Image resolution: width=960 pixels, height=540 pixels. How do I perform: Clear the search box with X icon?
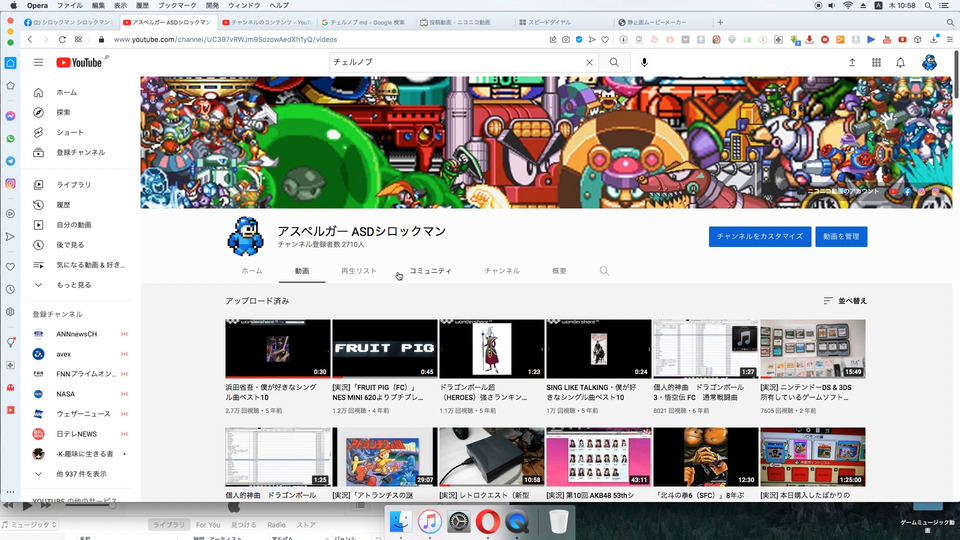(589, 62)
